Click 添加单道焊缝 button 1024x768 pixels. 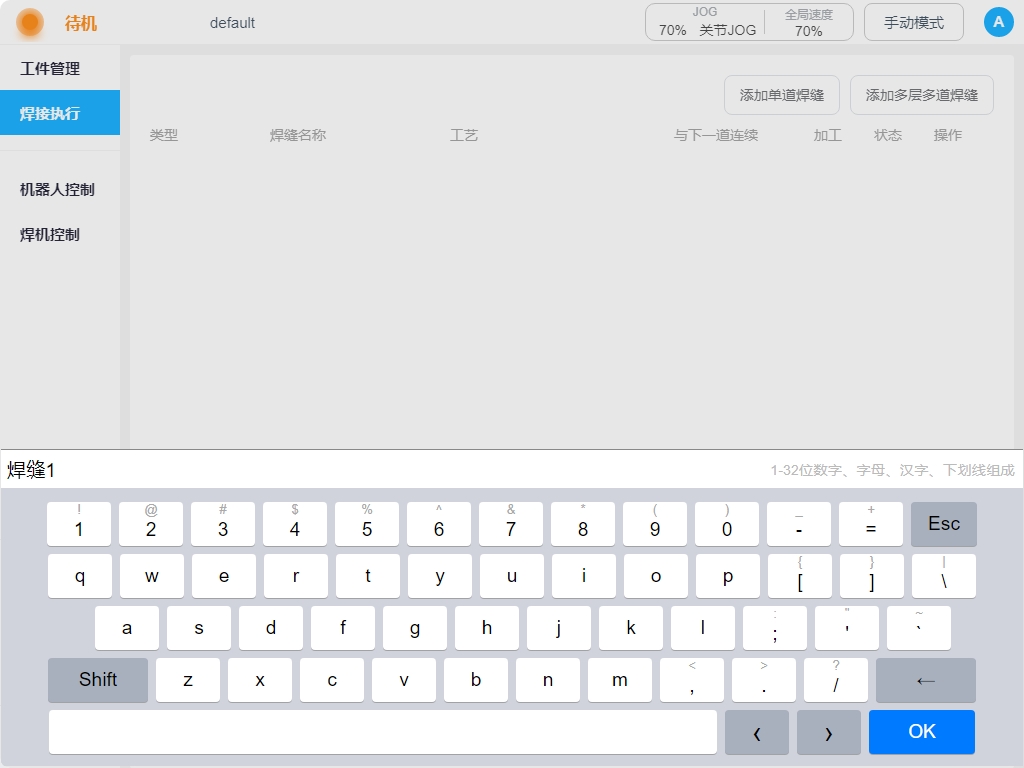pyautogui.click(x=781, y=95)
